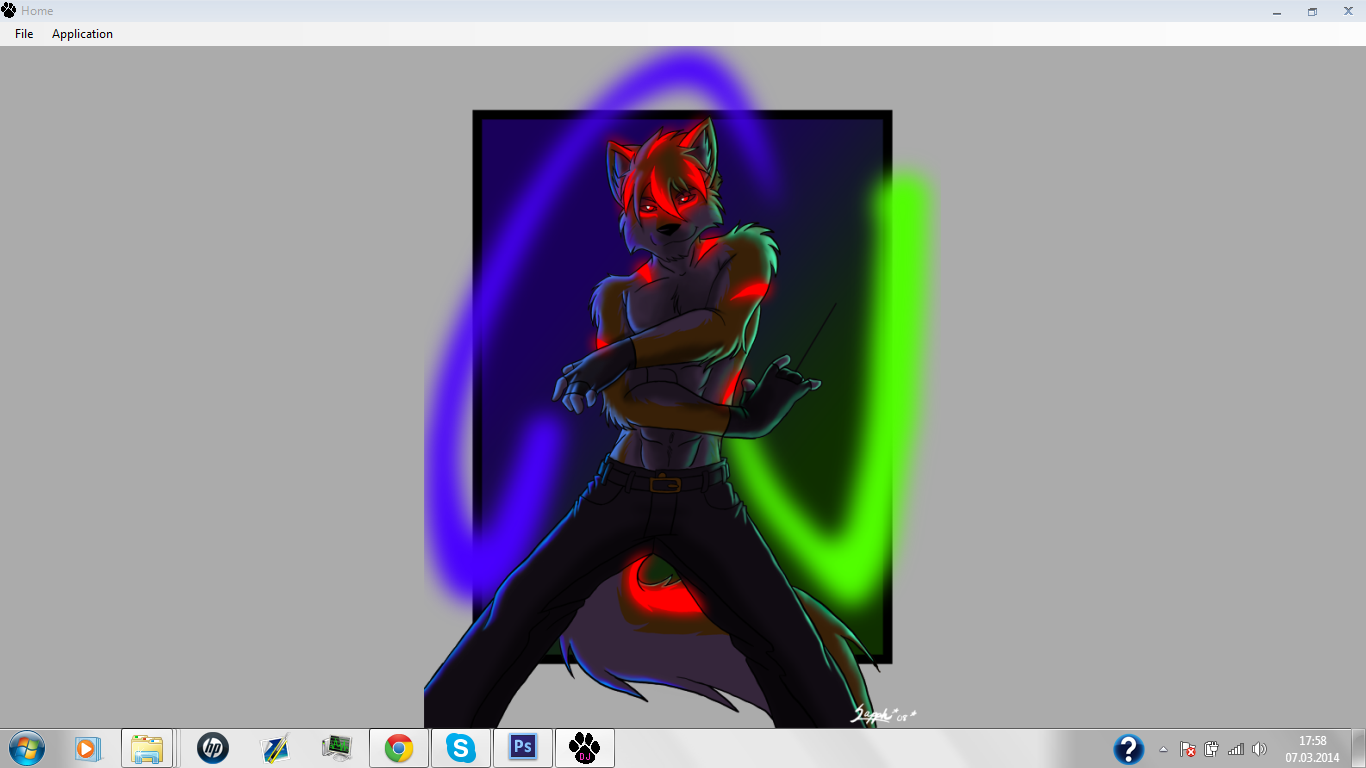Switch to Google Chrome
This screenshot has height=768, width=1366.
399,748
